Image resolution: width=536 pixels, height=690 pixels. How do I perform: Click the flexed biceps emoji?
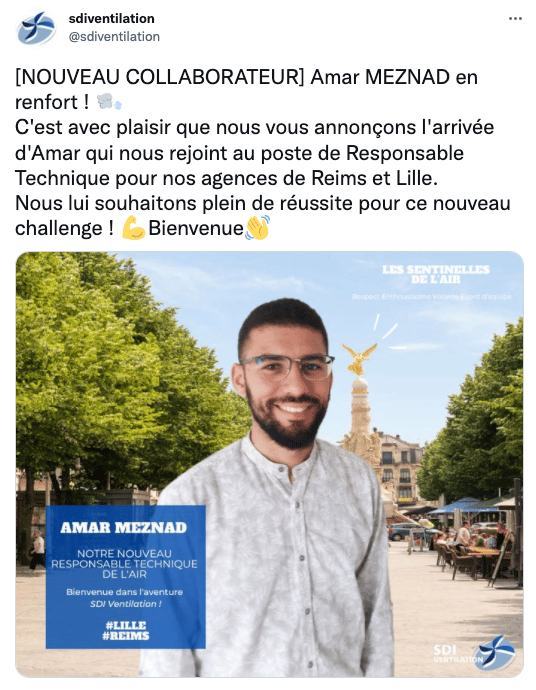pyautogui.click(x=133, y=228)
